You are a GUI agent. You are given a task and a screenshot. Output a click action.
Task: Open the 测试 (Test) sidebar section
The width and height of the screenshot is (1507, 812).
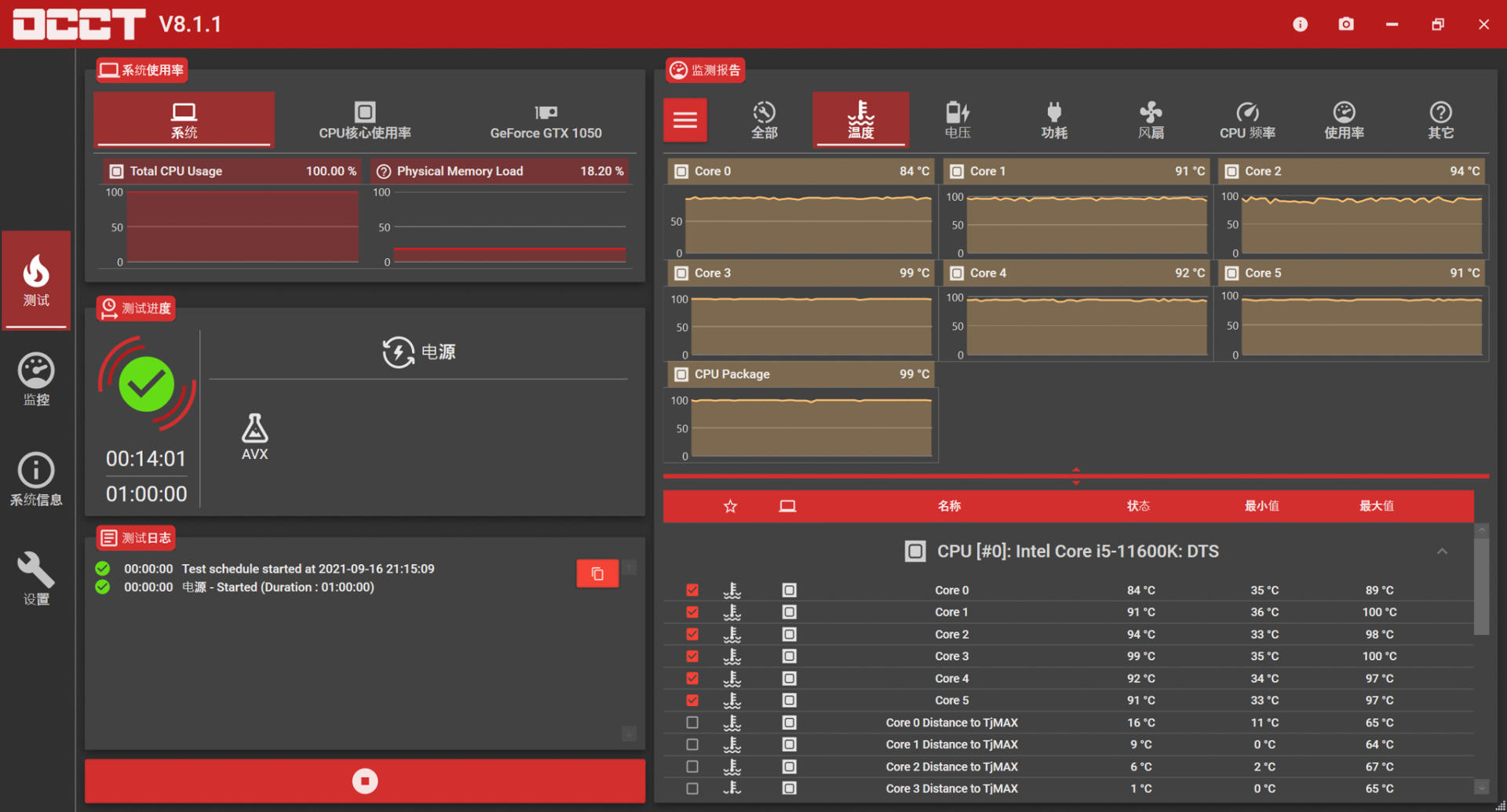[x=36, y=280]
